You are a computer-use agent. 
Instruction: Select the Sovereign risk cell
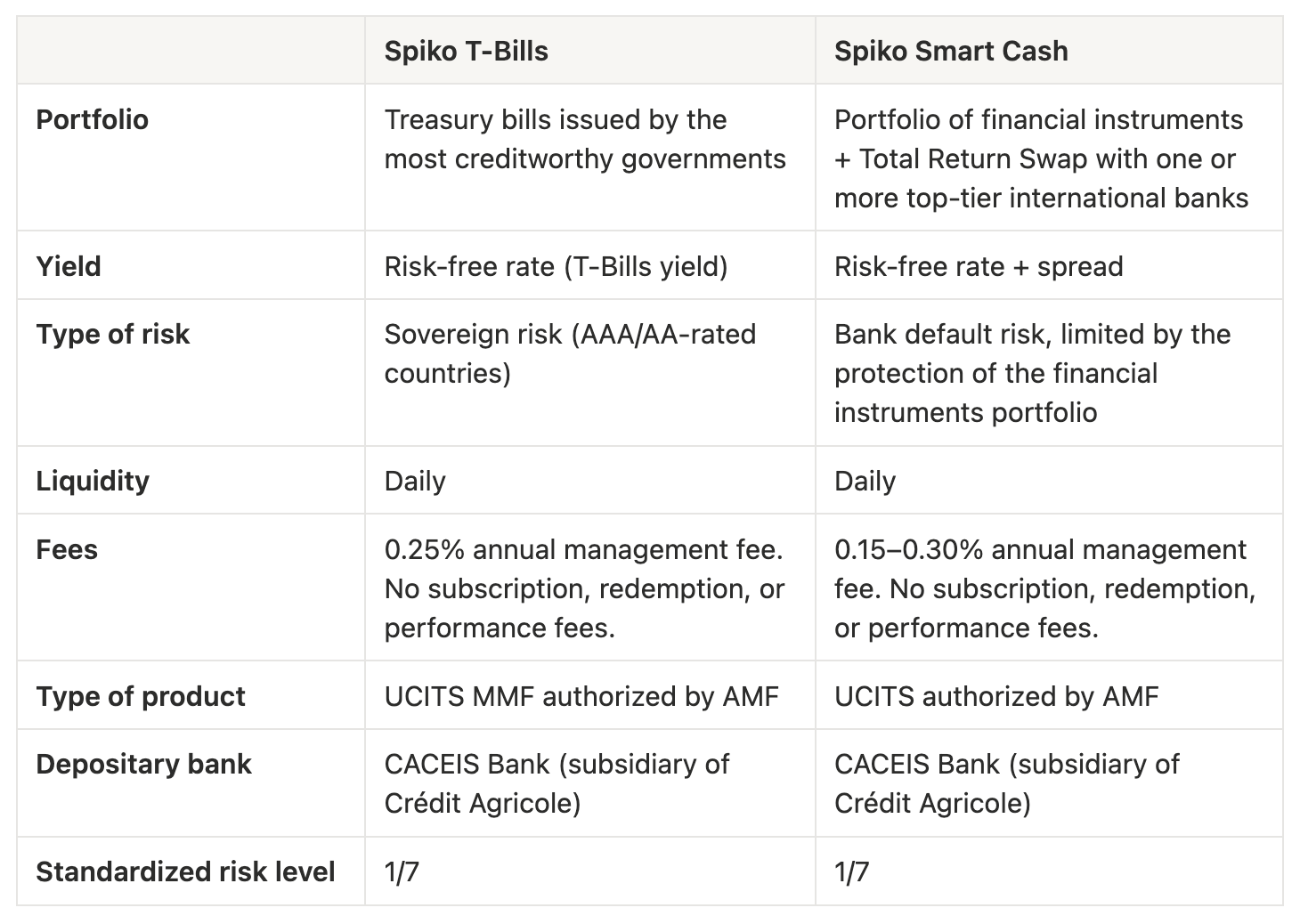(570, 353)
